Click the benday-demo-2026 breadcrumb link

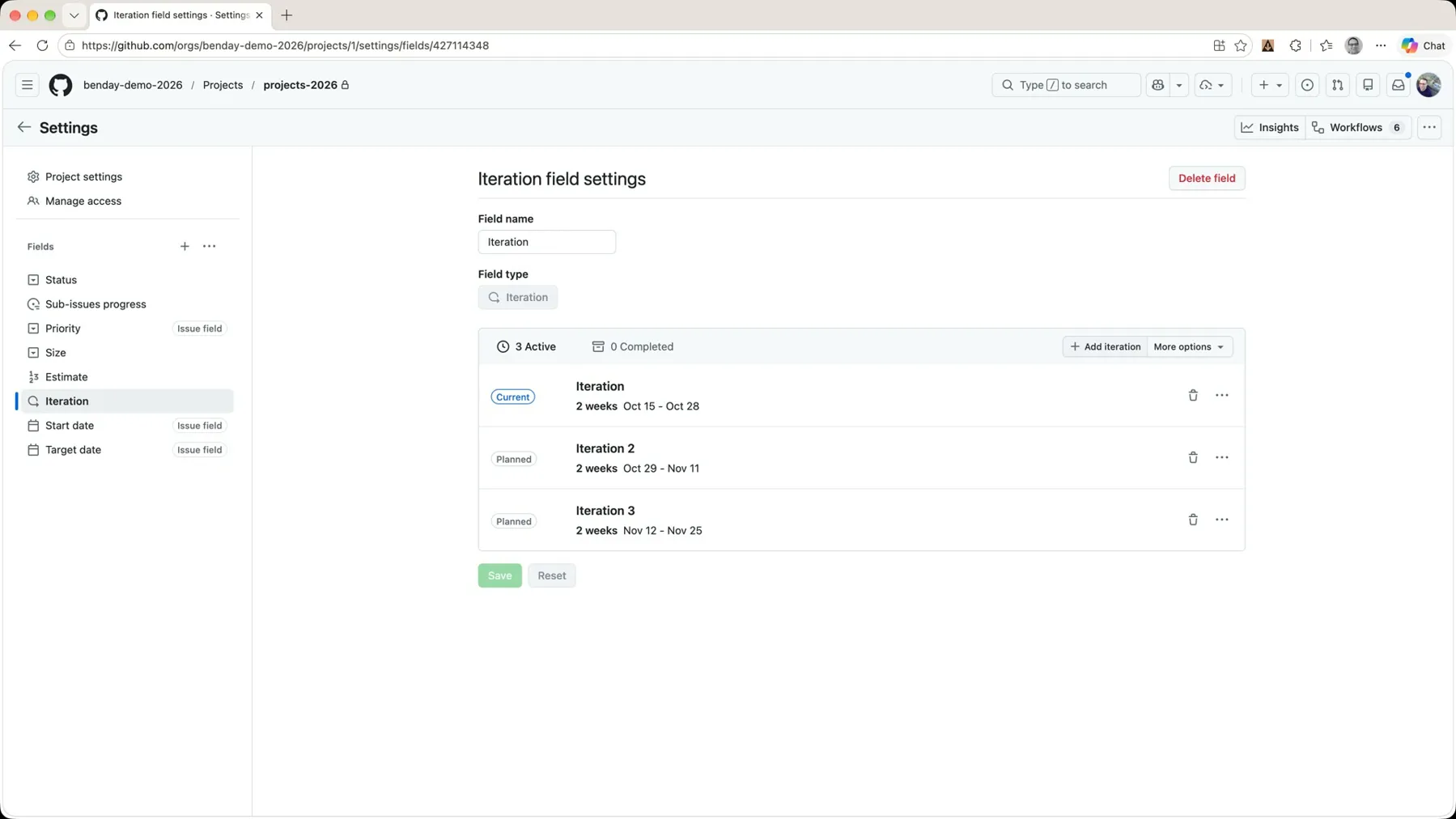tap(133, 85)
